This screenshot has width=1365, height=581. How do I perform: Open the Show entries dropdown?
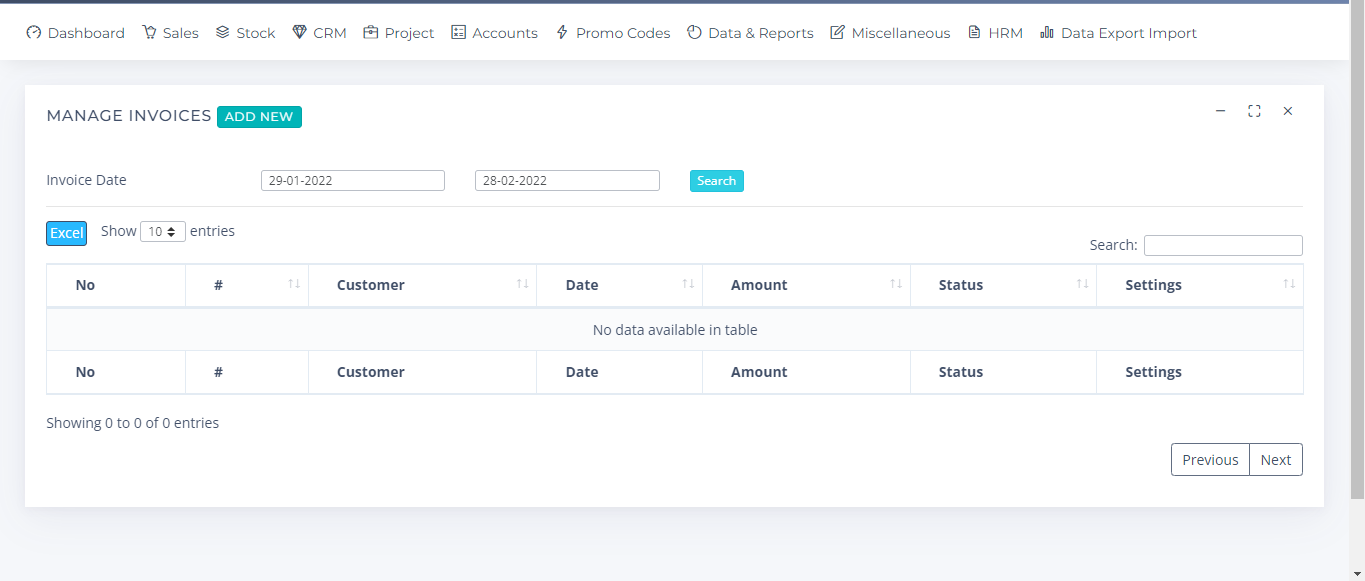[x=162, y=231]
